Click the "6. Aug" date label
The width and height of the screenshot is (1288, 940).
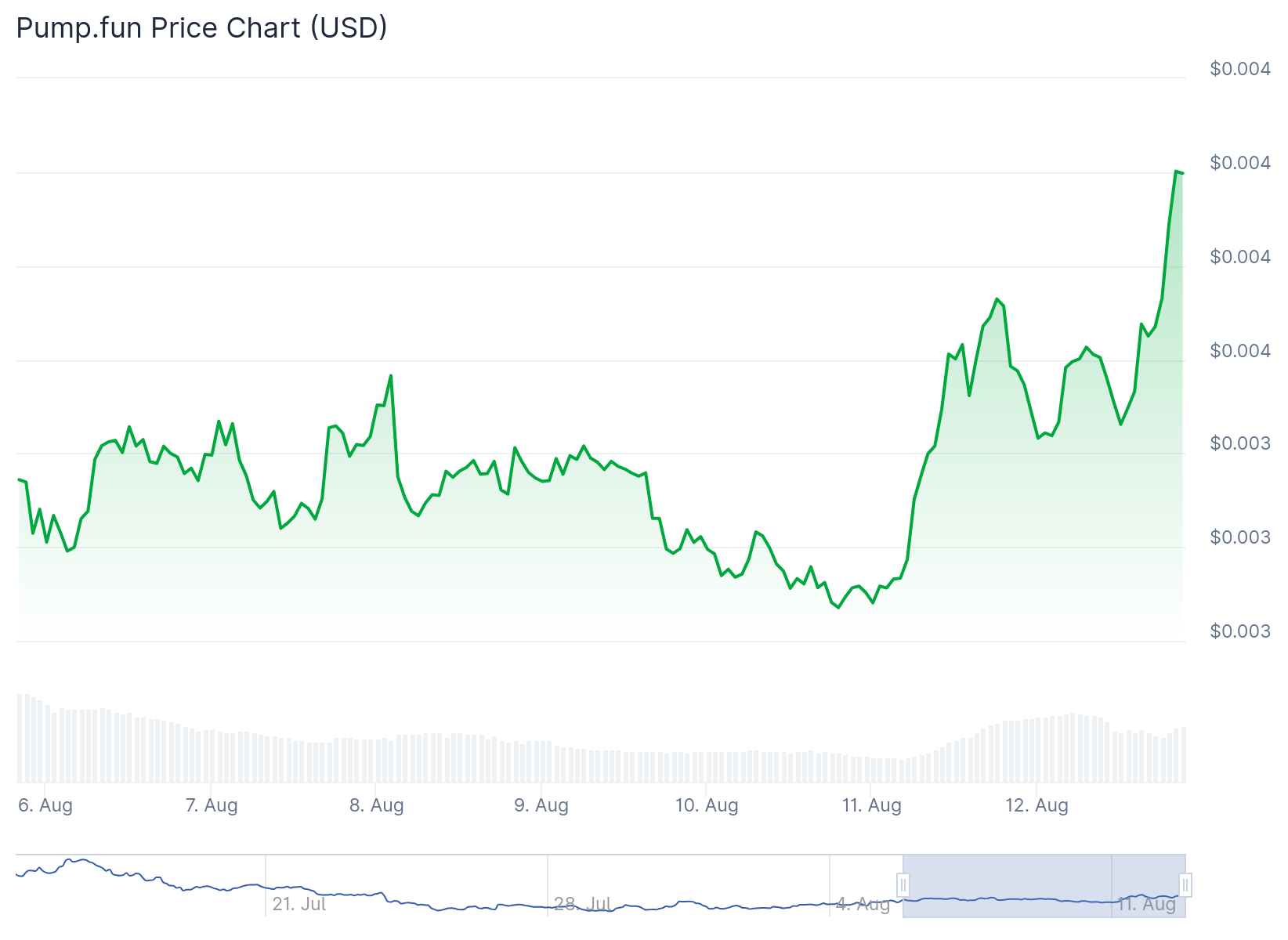tap(45, 805)
